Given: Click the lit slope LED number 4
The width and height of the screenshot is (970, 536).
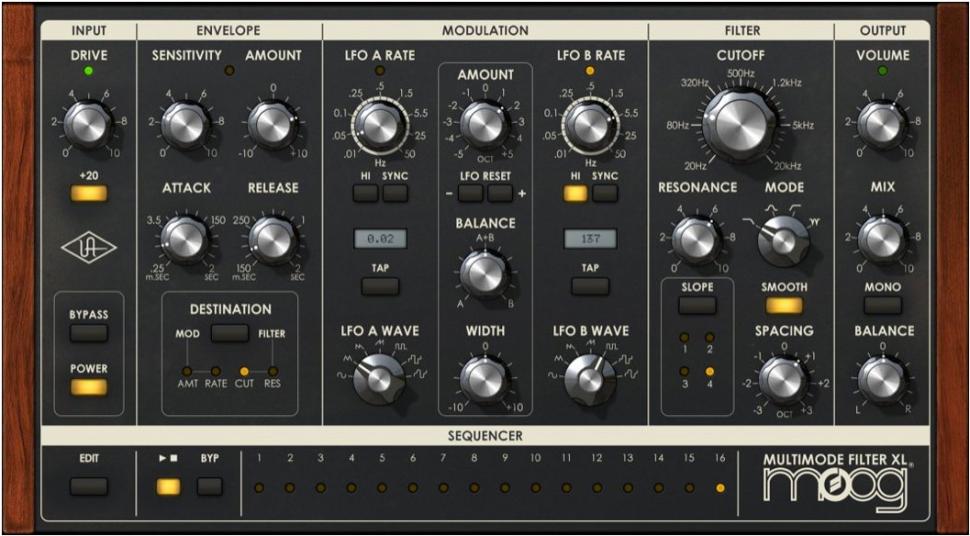Looking at the screenshot, I should point(710,371).
